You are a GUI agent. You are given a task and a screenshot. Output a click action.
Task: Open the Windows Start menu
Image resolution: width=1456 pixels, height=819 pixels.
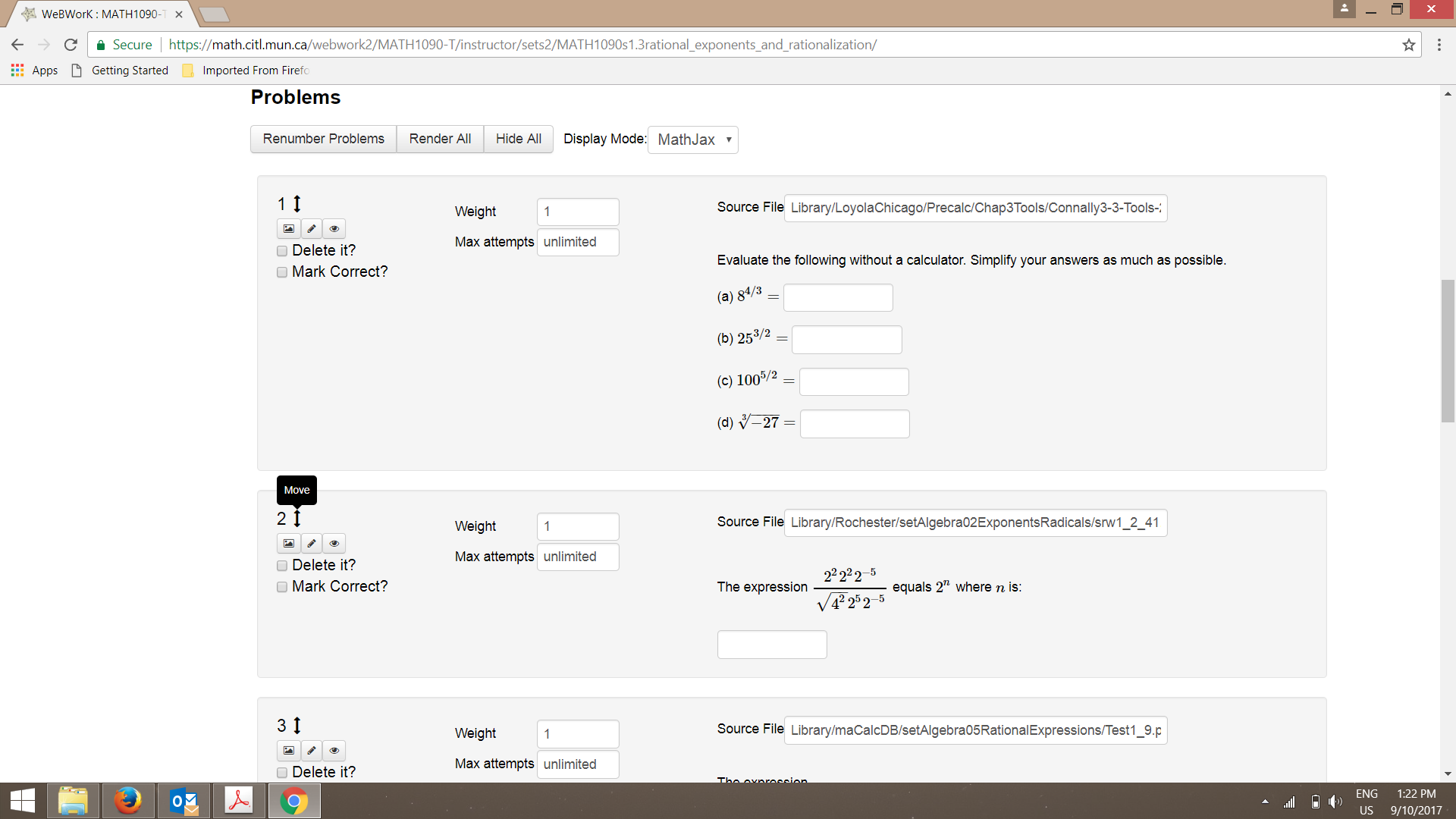(23, 801)
